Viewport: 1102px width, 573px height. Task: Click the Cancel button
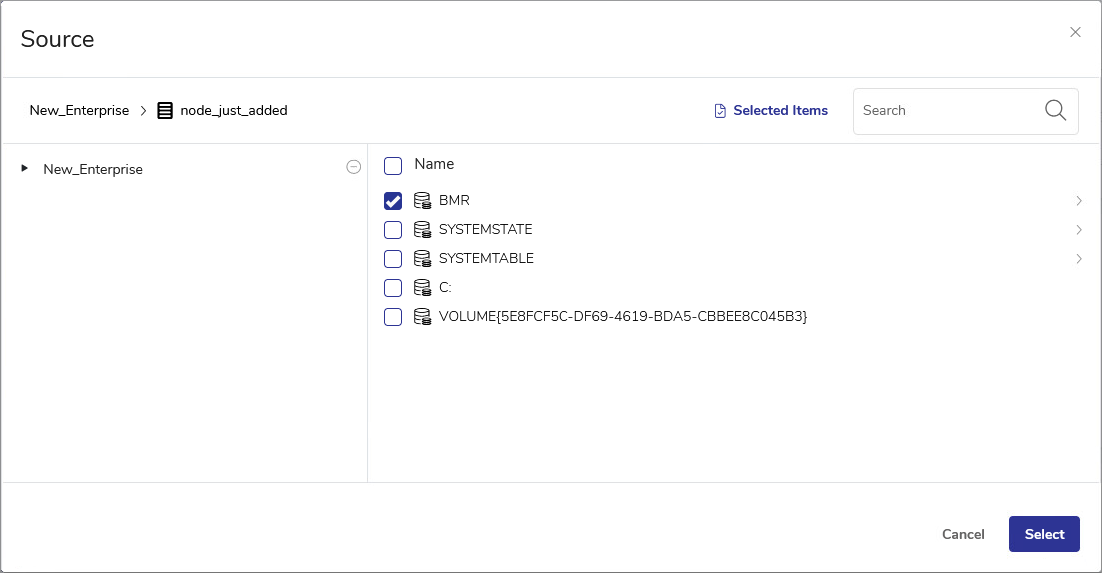[963, 534]
